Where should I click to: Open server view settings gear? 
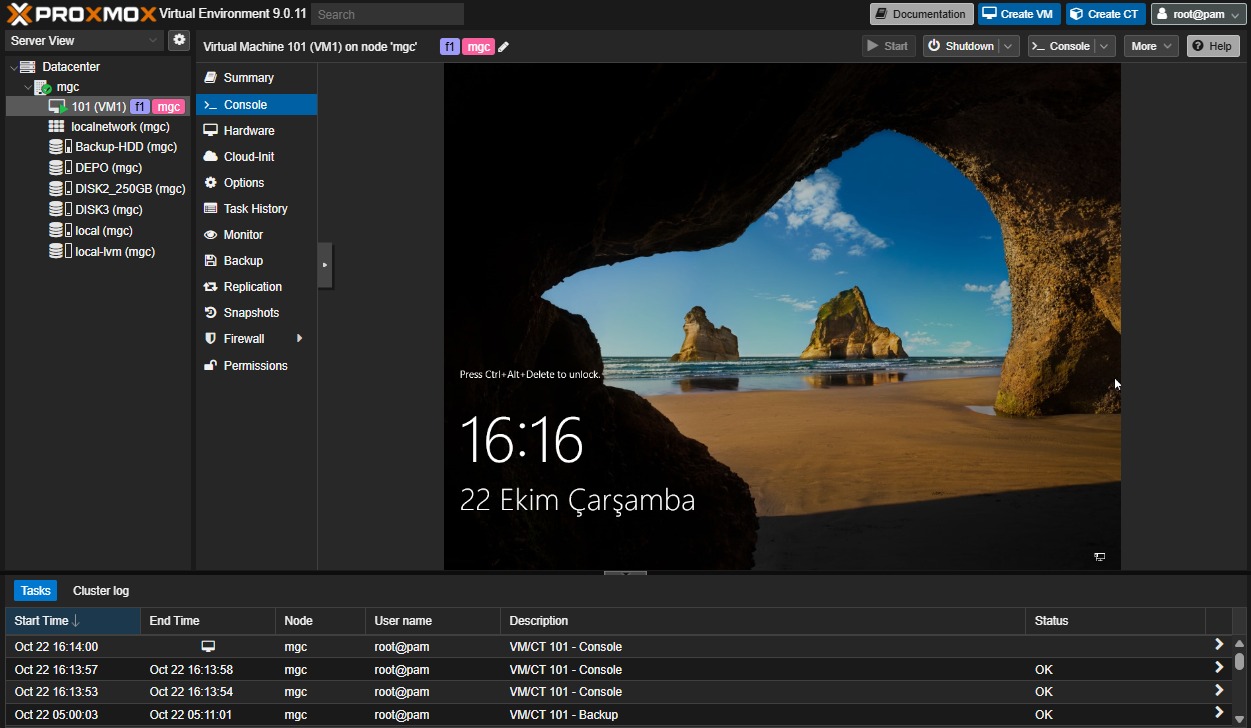tap(179, 40)
